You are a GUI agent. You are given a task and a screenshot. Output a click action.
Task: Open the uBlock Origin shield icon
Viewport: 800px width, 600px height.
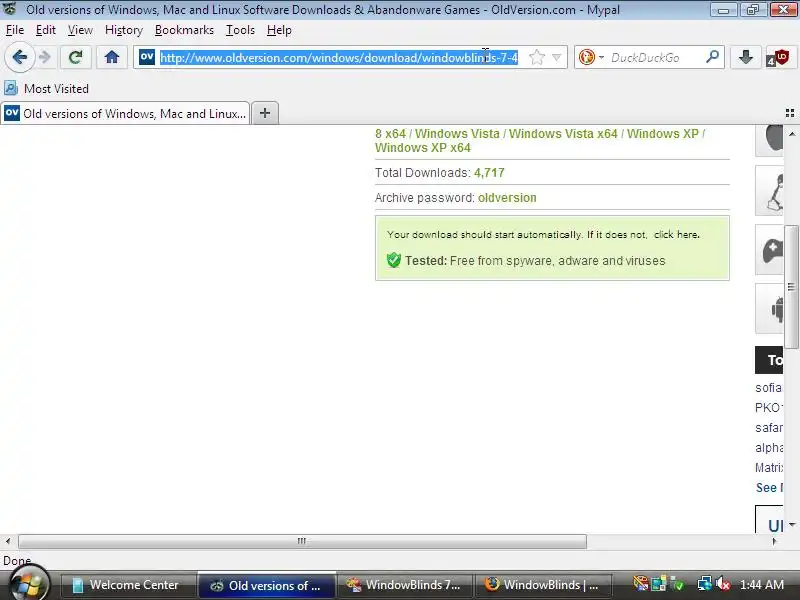(778, 57)
